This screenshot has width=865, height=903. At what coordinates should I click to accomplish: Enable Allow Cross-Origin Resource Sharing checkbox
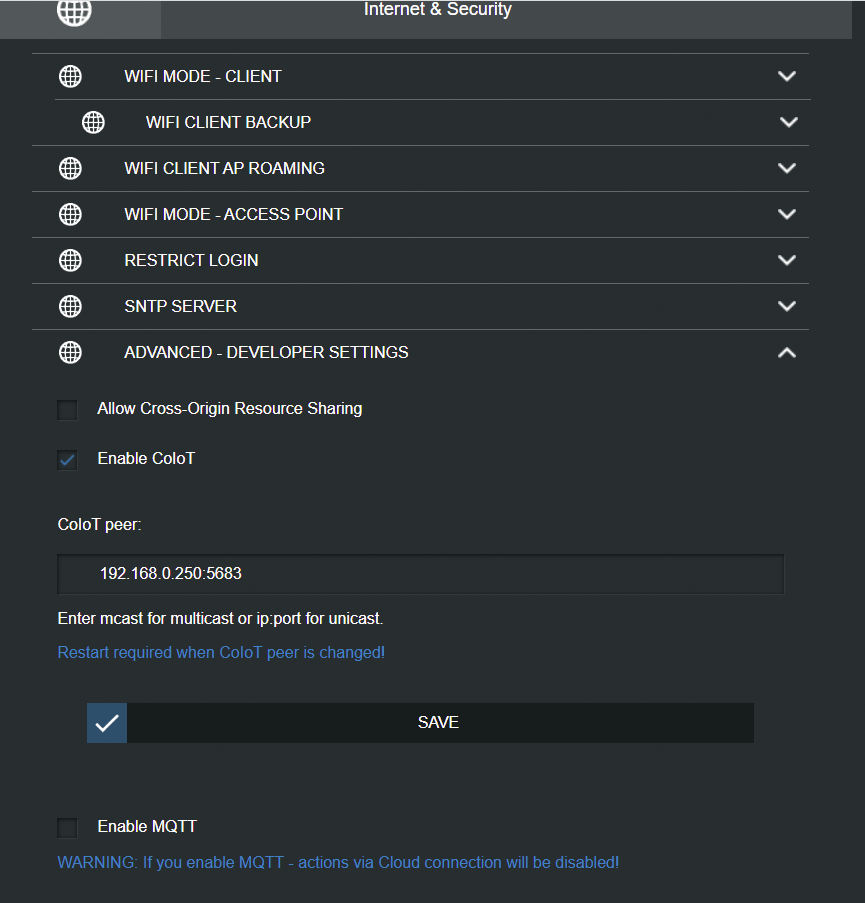[x=67, y=410]
